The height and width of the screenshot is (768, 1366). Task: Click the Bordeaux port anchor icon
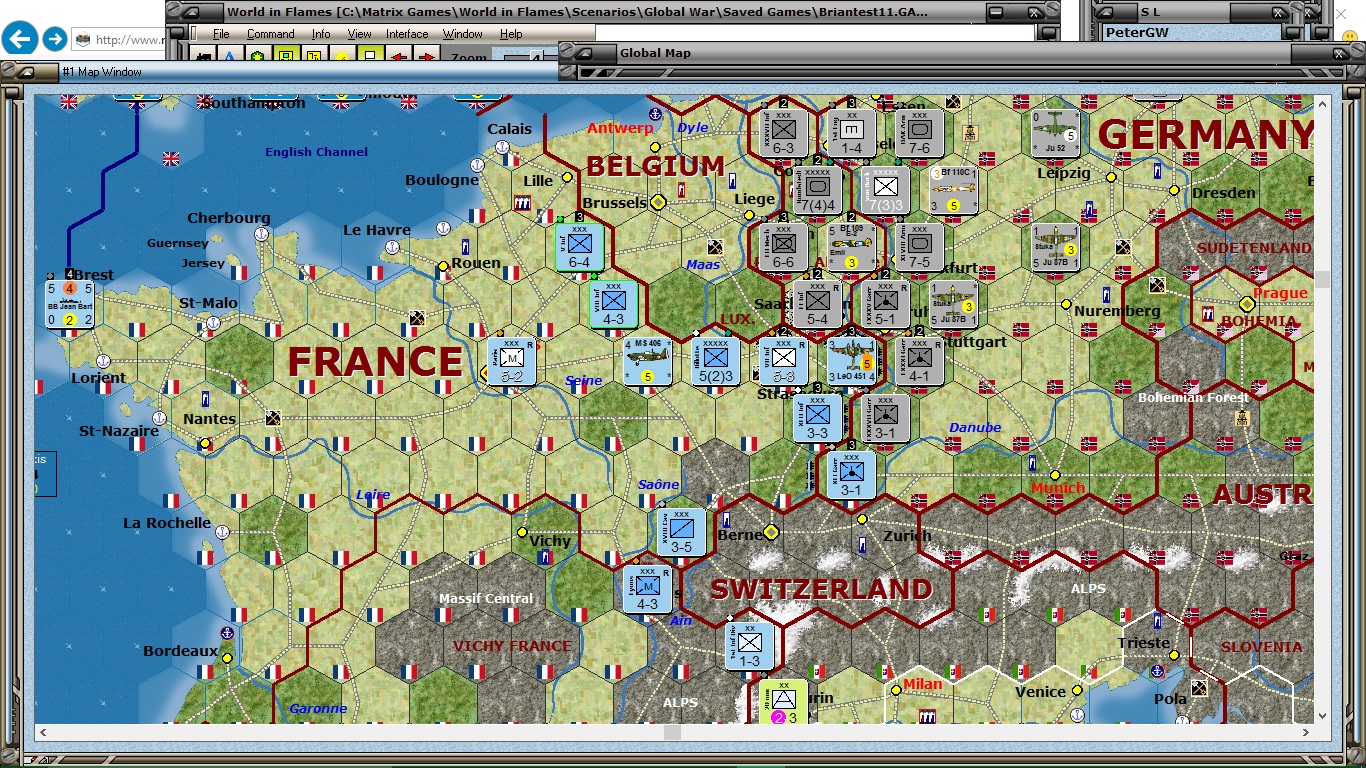click(x=226, y=633)
